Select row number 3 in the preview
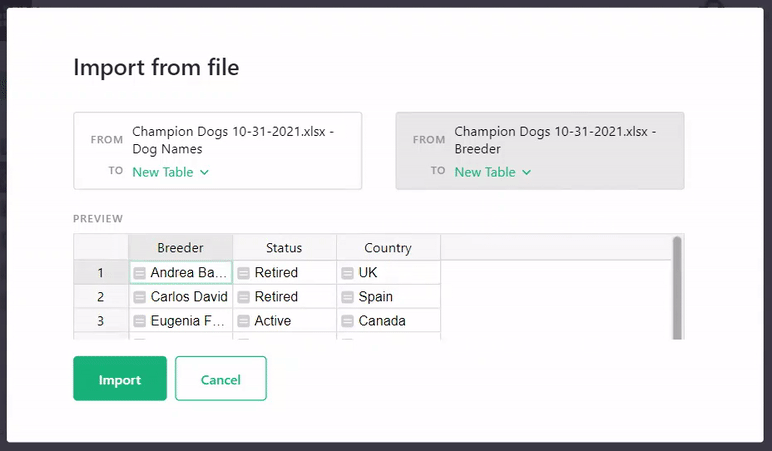Viewport: 772px width, 451px height. tap(101, 321)
